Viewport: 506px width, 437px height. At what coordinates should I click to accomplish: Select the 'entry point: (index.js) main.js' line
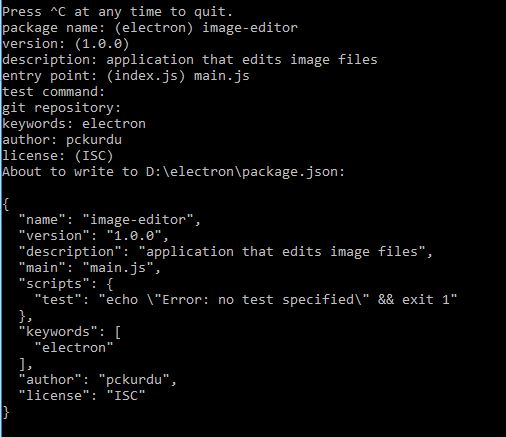[x=126, y=76]
